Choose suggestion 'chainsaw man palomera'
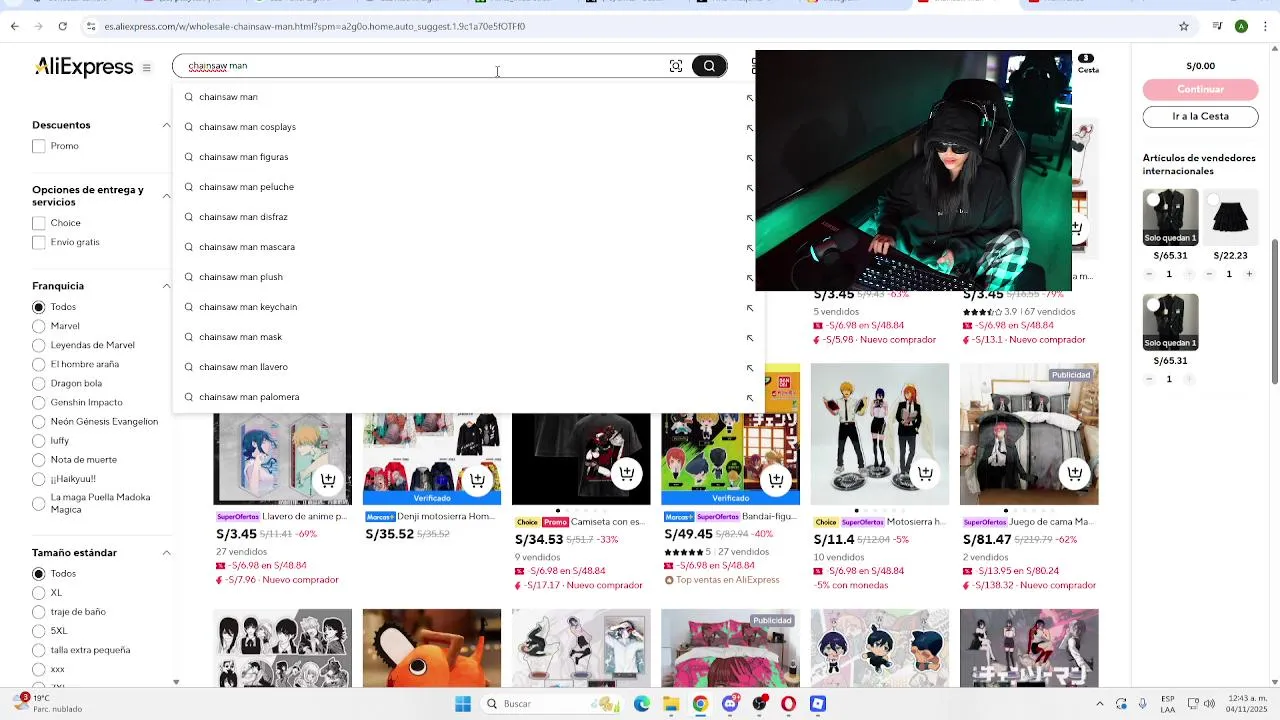The image size is (1280, 720). [x=249, y=397]
